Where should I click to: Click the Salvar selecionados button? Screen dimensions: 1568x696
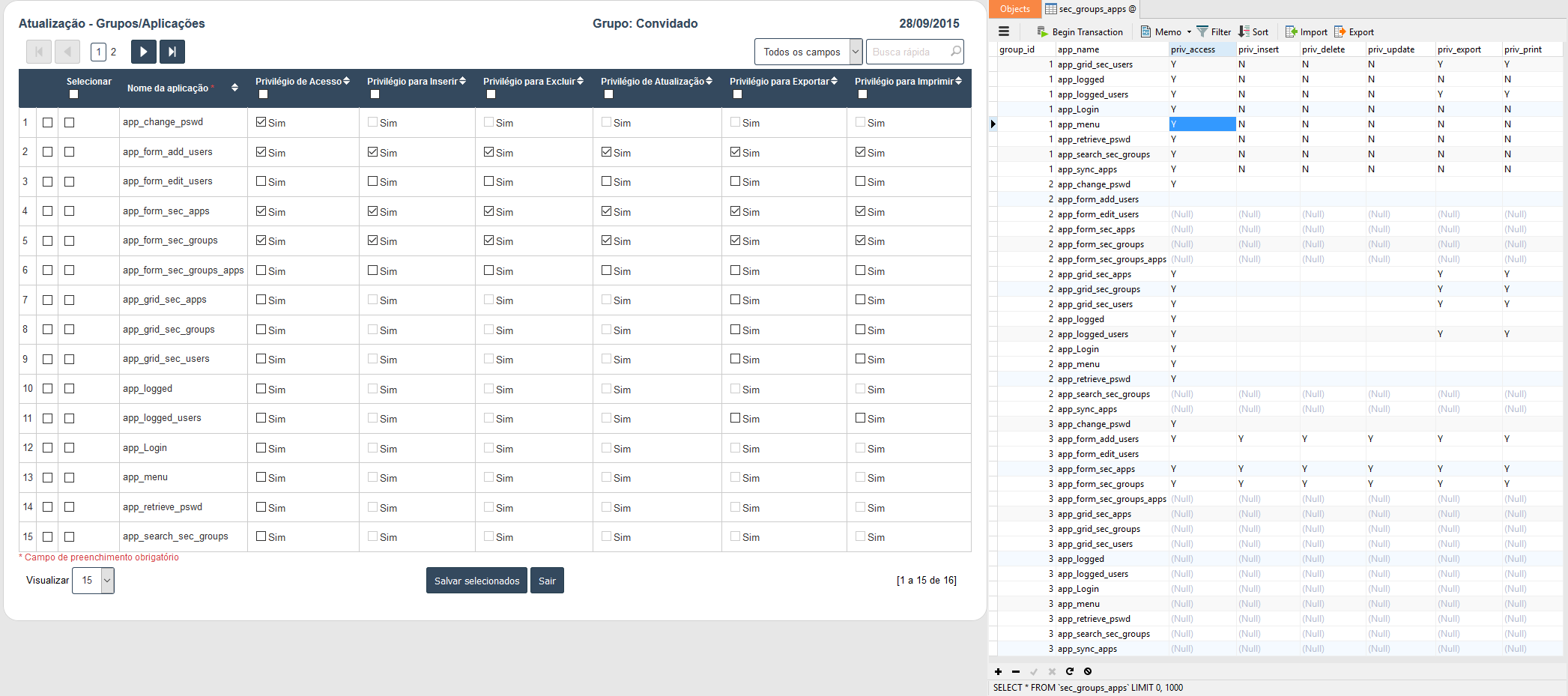click(x=476, y=581)
